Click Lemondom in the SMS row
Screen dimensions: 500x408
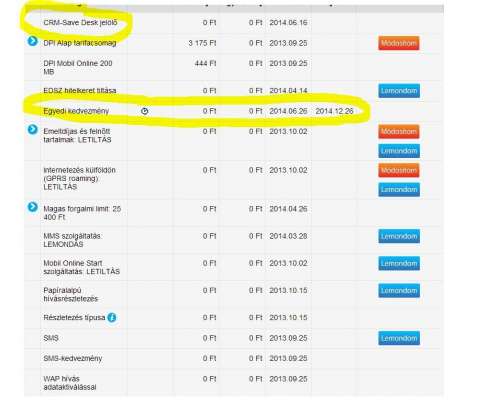point(399,338)
